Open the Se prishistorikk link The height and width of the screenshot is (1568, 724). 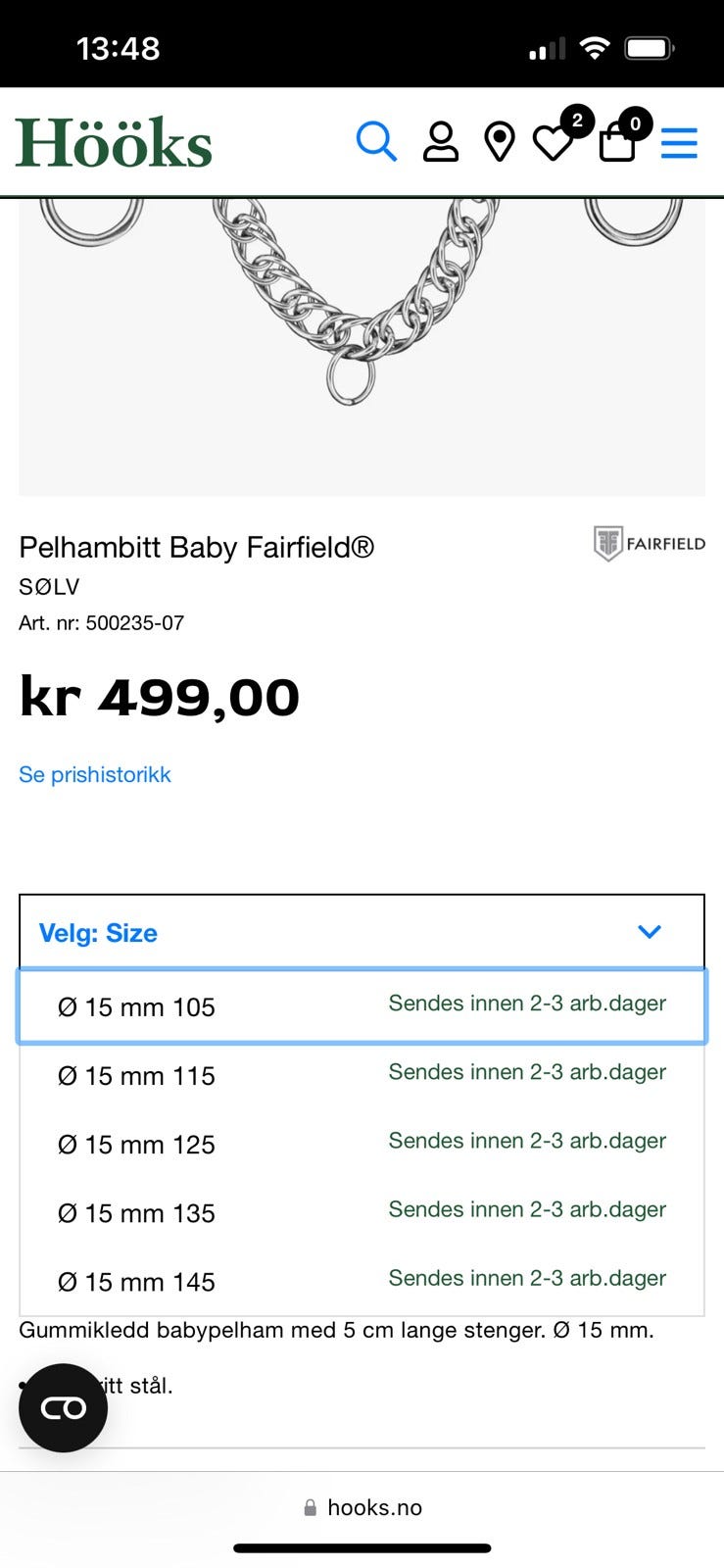click(95, 774)
